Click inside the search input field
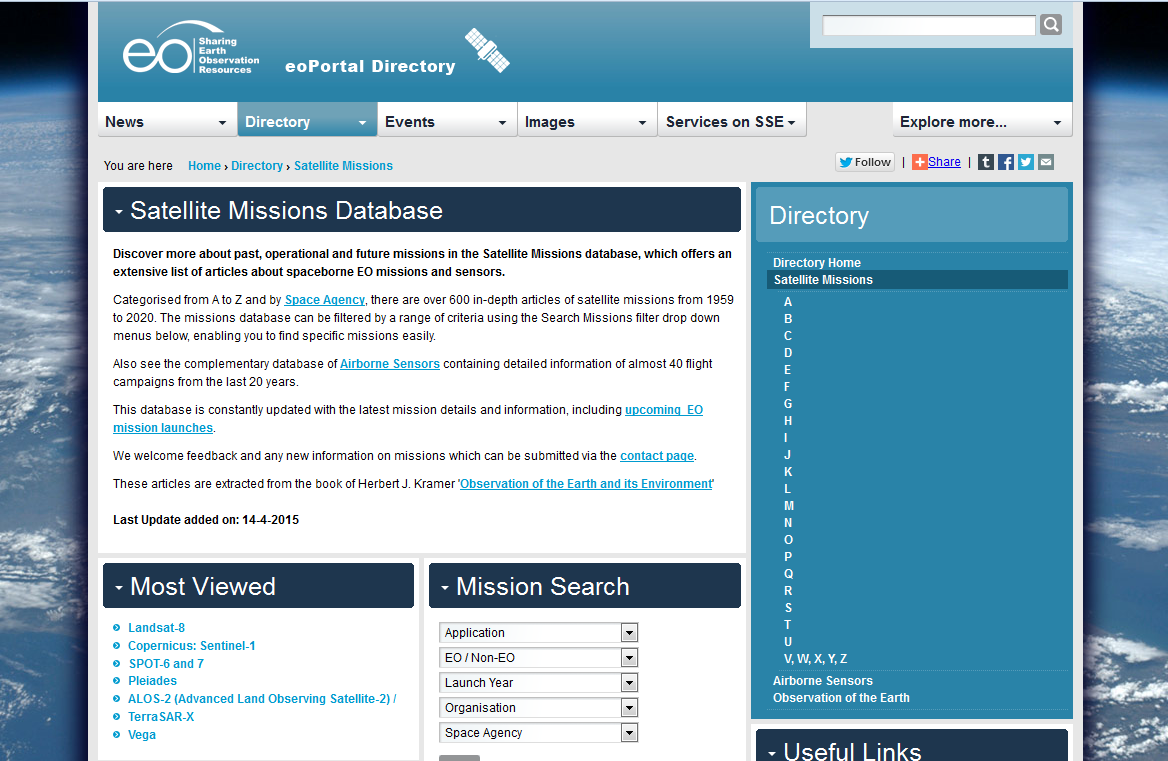The image size is (1168, 761). [x=928, y=24]
